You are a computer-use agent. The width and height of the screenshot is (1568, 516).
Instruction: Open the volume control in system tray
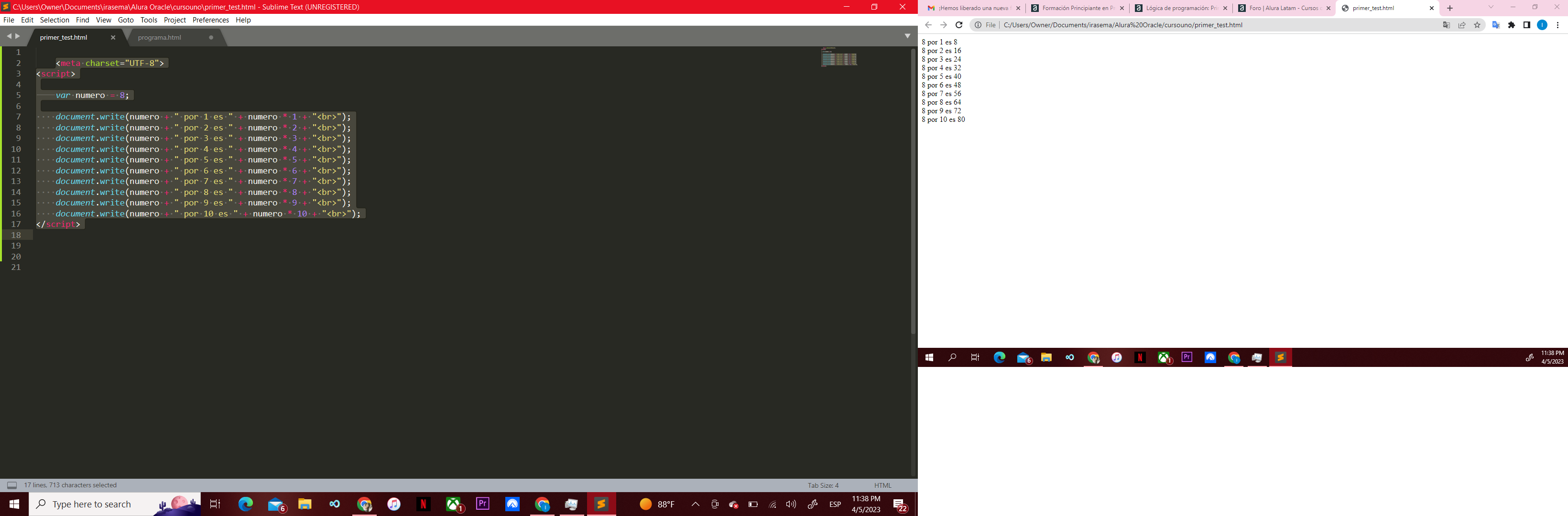pyautogui.click(x=791, y=504)
